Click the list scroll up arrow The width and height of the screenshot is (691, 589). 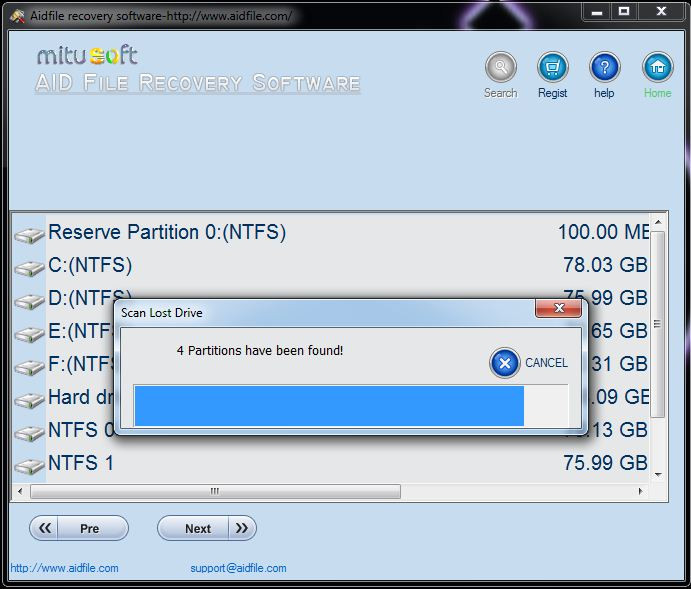coord(658,222)
